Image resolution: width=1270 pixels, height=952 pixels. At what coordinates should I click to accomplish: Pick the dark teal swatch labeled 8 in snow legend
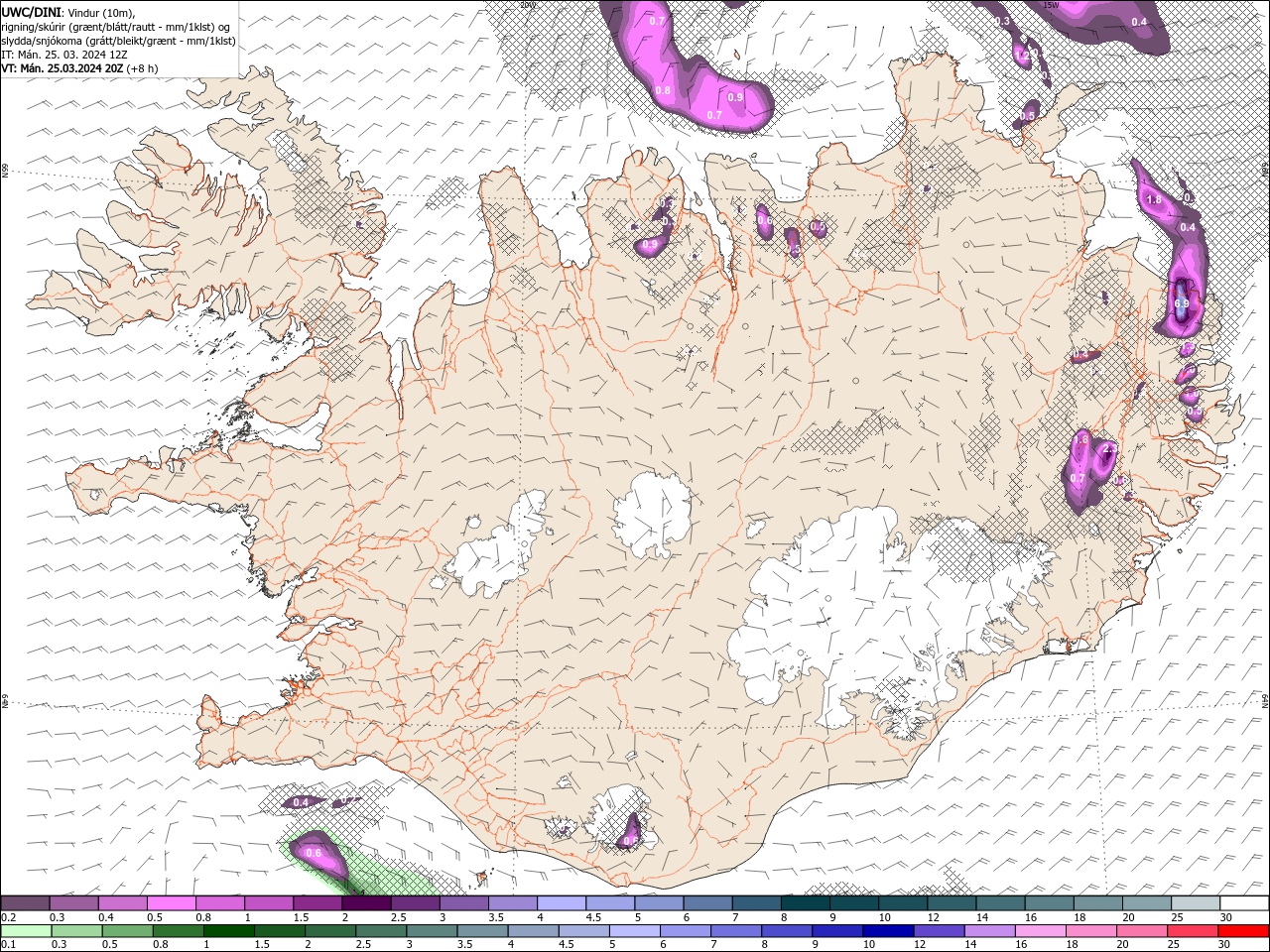click(805, 903)
